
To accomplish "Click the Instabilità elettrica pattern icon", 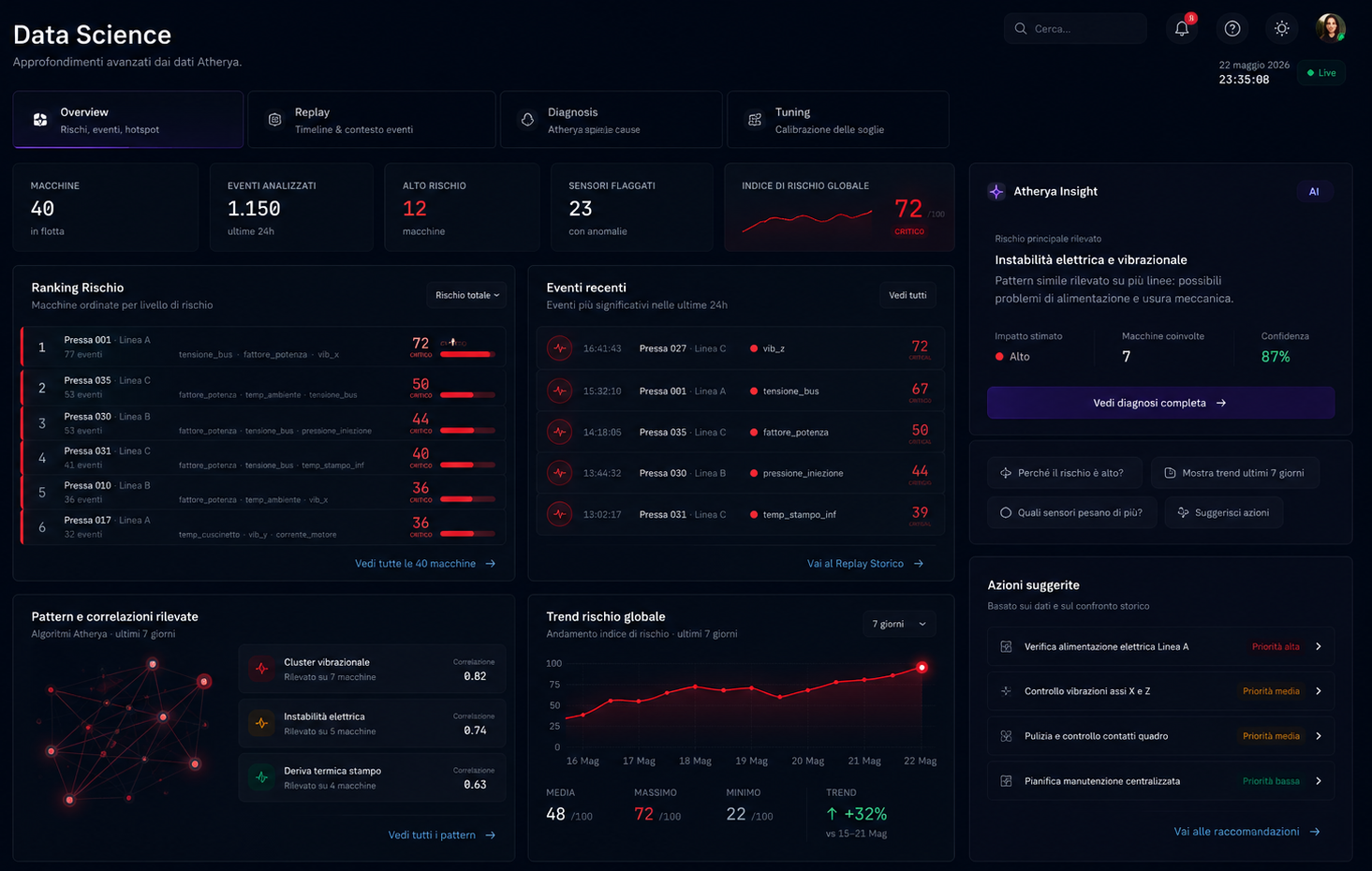I will (262, 723).
